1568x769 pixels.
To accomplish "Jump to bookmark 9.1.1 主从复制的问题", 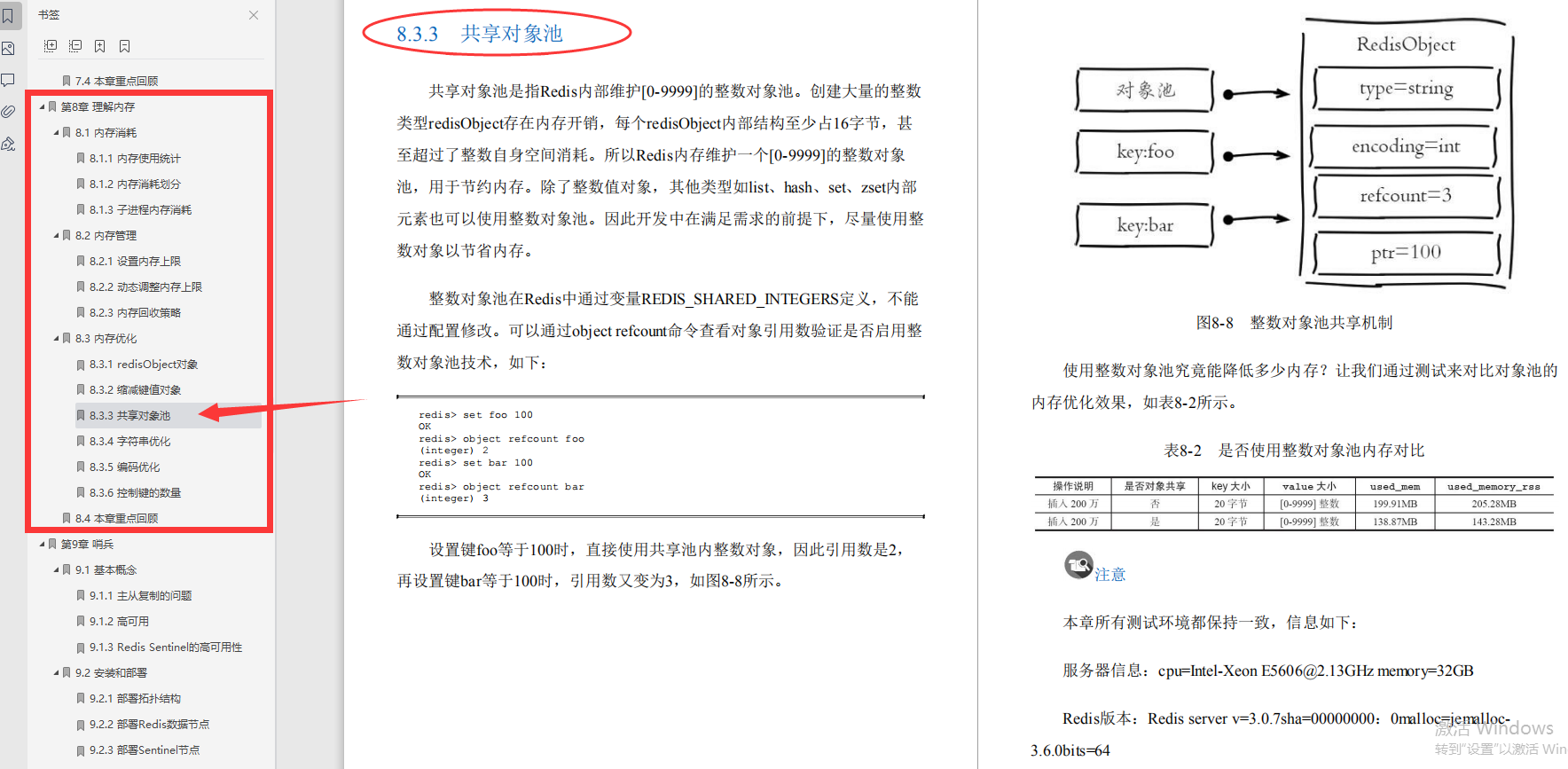I will 140,595.
